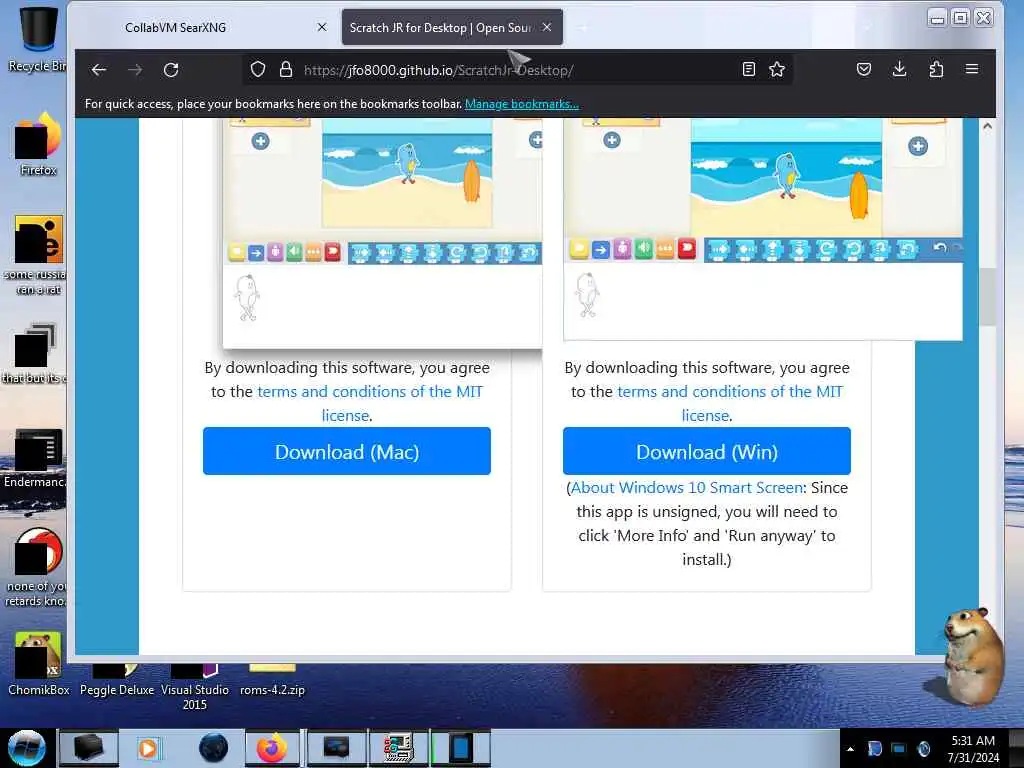Select the roms-4.2.zip desktop file
This screenshot has width=1024, height=768.
(x=272, y=681)
